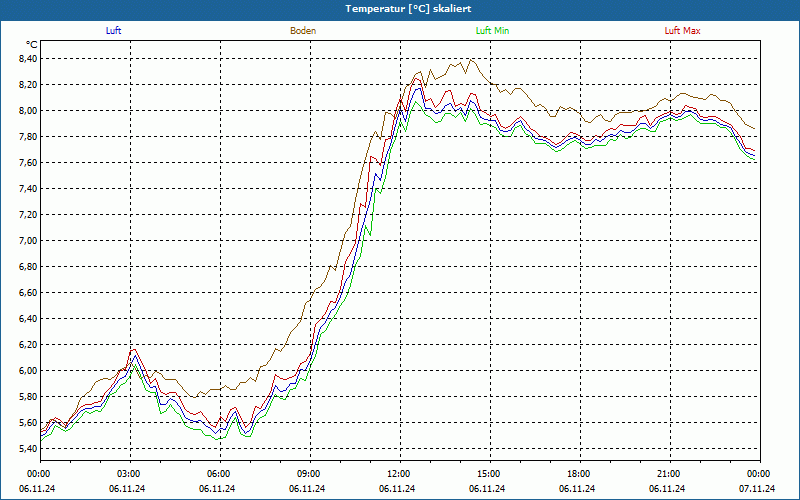Viewport: 800px width, 500px height.
Task: Click the red Luft Max legend label
Action: click(682, 31)
